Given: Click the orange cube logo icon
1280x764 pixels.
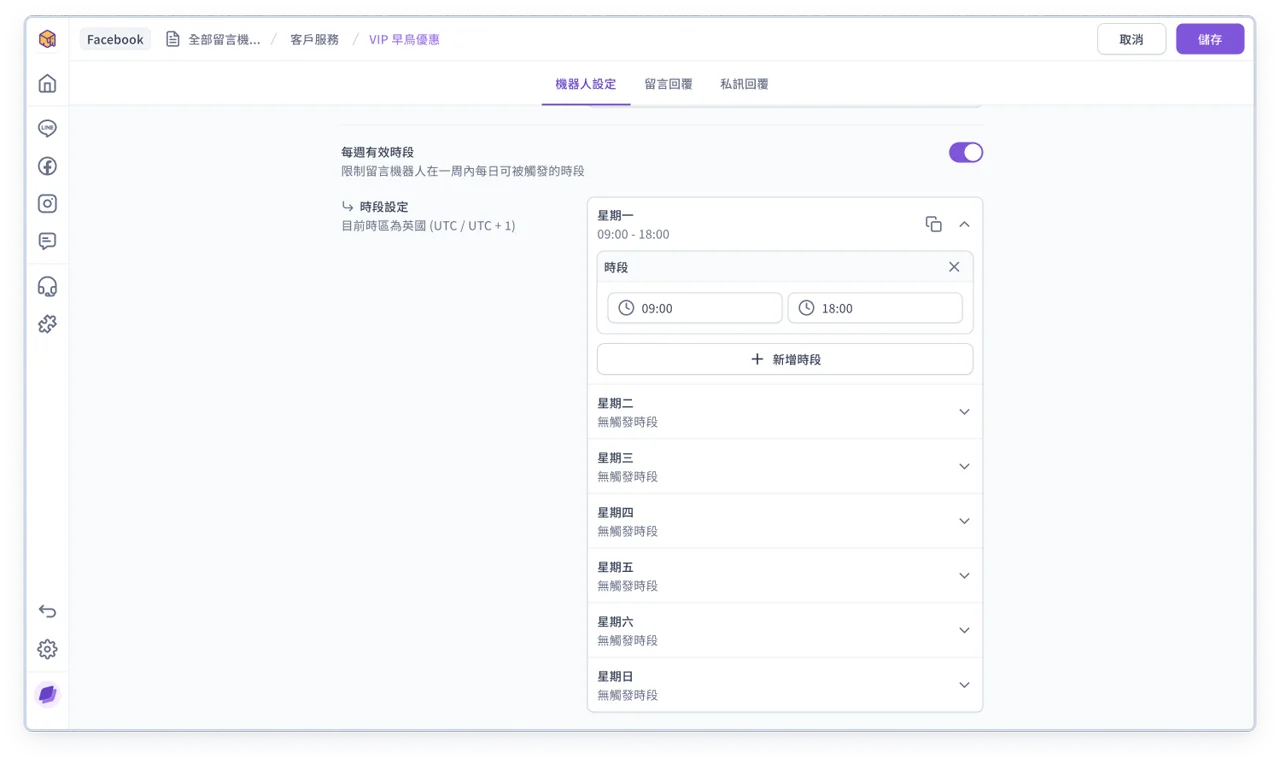Looking at the screenshot, I should (x=47, y=39).
